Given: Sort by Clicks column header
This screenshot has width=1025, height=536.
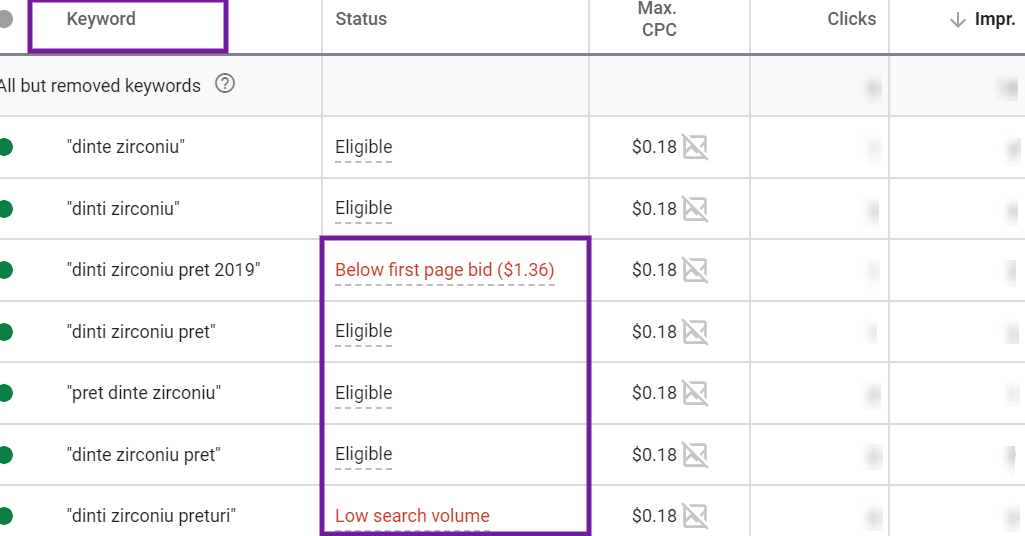Looking at the screenshot, I should click(852, 19).
